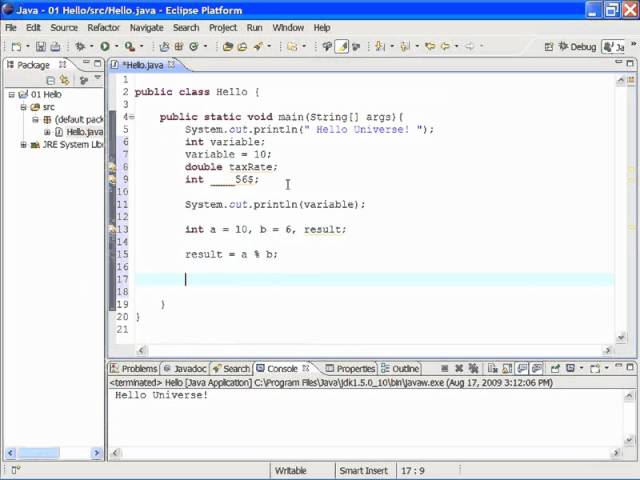
Task: Click Pin Console icon
Action: (x=555, y=369)
